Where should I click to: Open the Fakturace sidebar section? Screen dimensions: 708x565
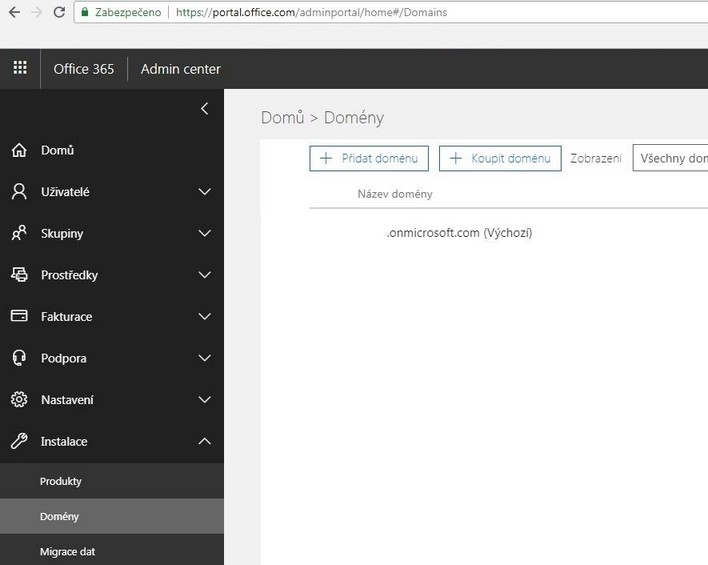tap(112, 316)
